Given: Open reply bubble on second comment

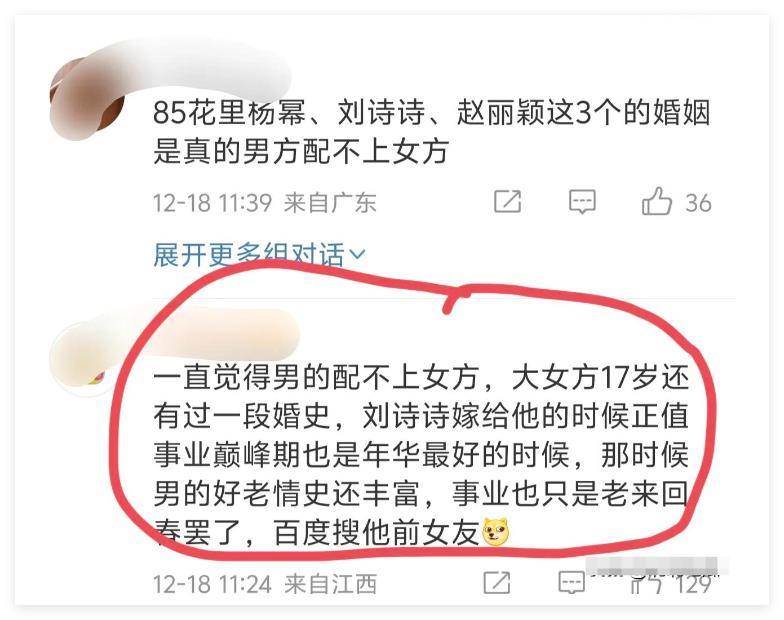Looking at the screenshot, I should pos(572,582).
